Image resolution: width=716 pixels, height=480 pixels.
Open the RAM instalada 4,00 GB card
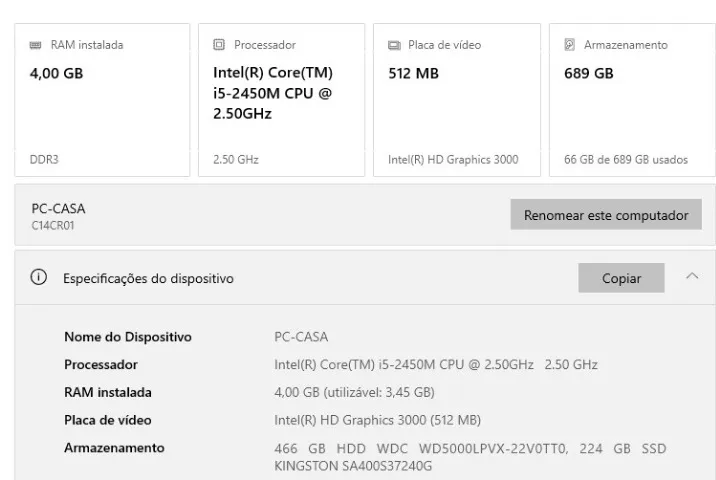pos(102,100)
